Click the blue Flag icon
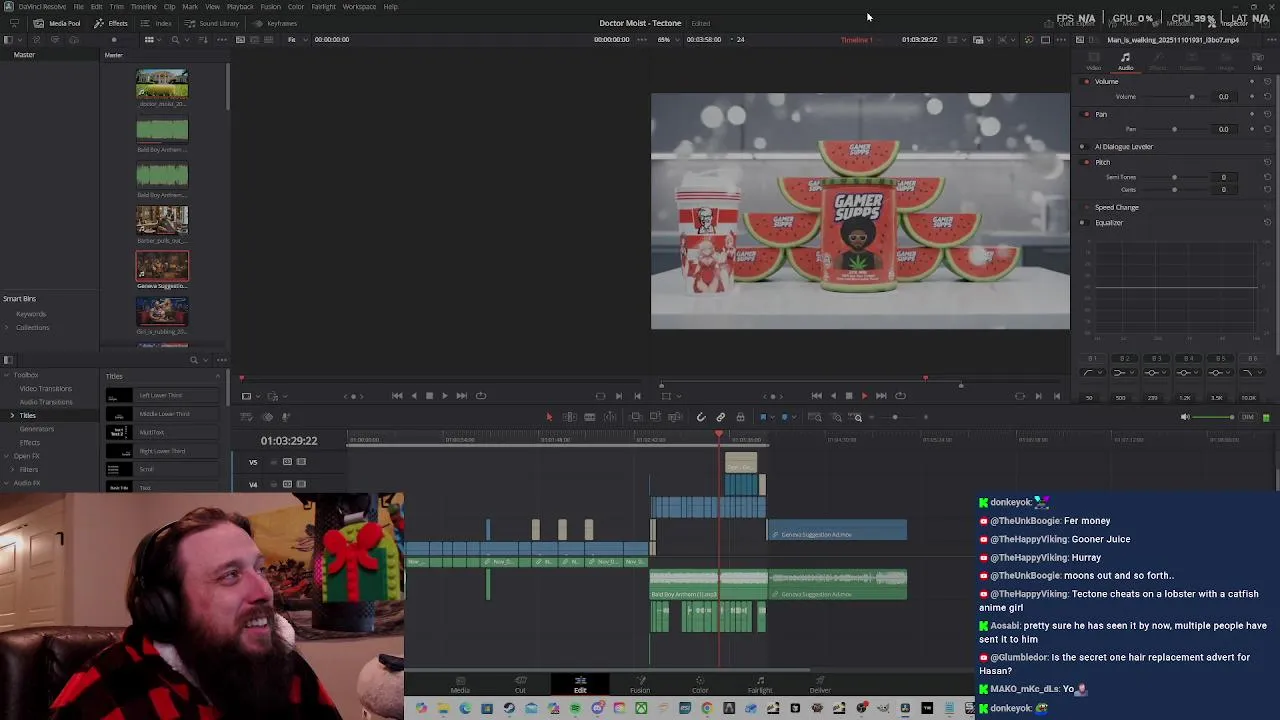Viewport: 1280px width, 720px height. [763, 417]
